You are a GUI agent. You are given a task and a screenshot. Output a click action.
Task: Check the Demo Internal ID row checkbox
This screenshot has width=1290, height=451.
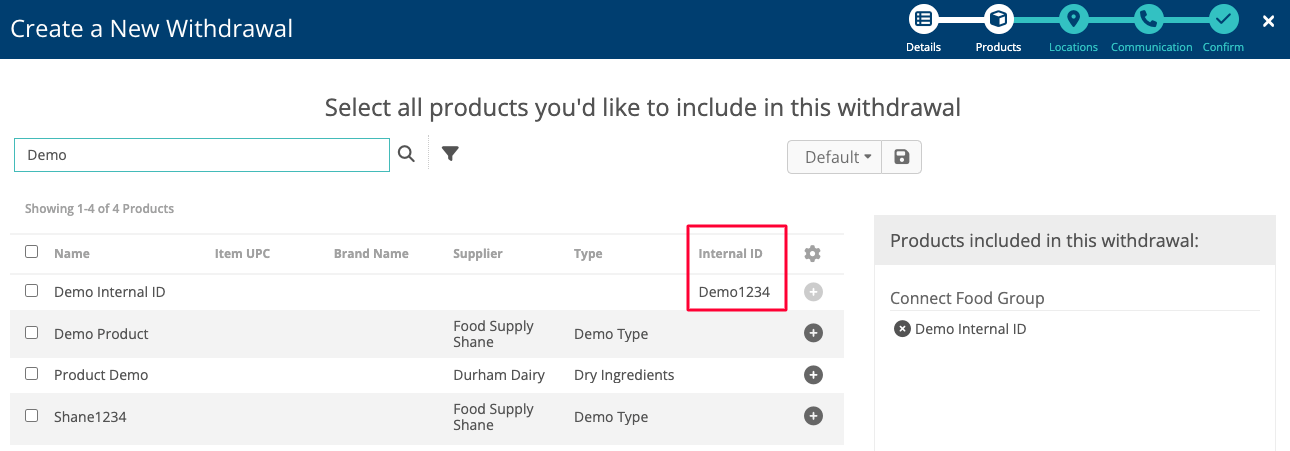pos(32,291)
